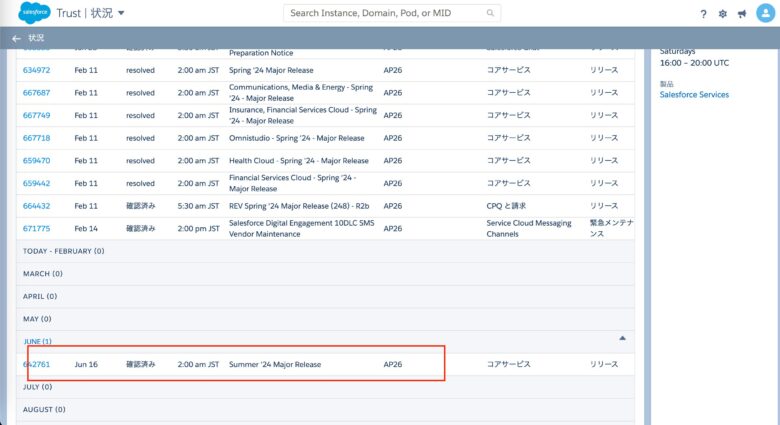Collapse the JUNE section arrow

[622, 338]
